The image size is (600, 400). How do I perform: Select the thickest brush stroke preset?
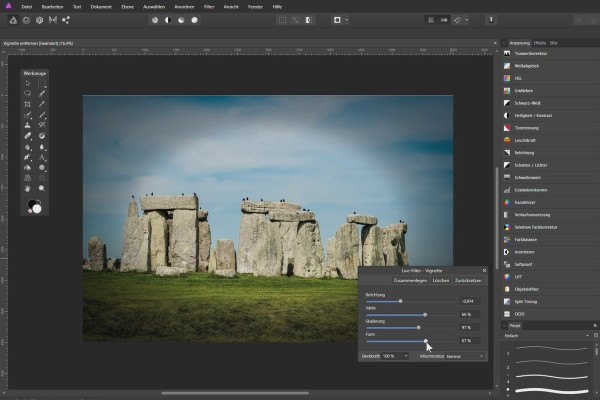pyautogui.click(x=551, y=391)
